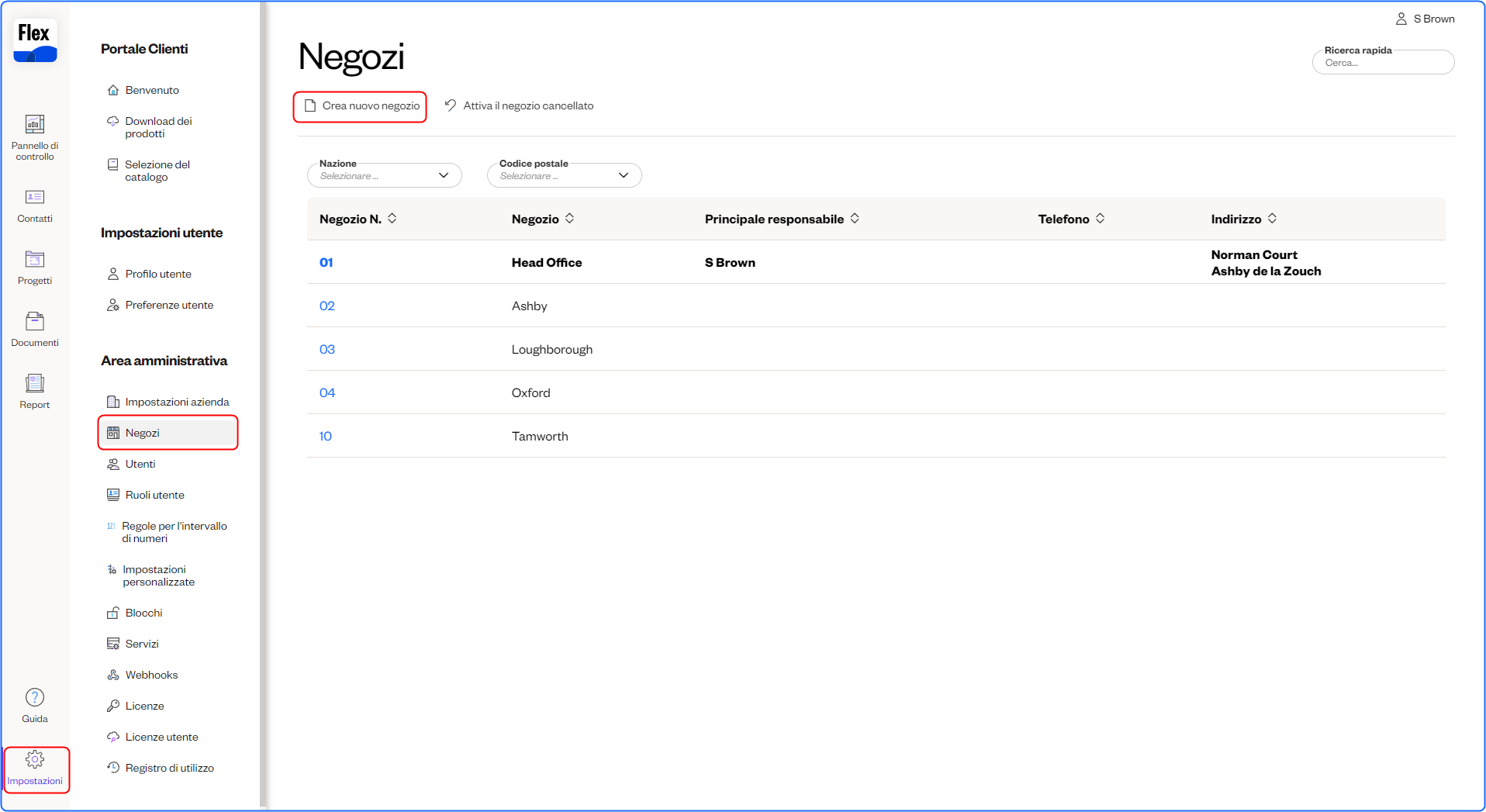Click the S Brown user profile icon

pyautogui.click(x=1401, y=19)
